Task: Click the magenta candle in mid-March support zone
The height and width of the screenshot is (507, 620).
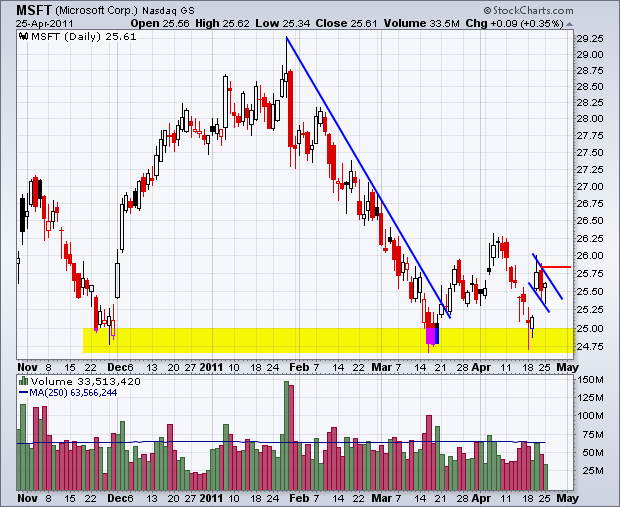Action: point(429,336)
